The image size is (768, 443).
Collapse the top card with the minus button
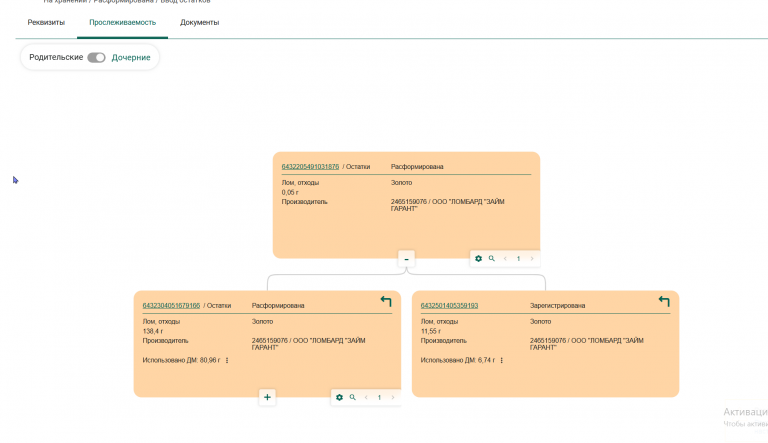(x=407, y=259)
